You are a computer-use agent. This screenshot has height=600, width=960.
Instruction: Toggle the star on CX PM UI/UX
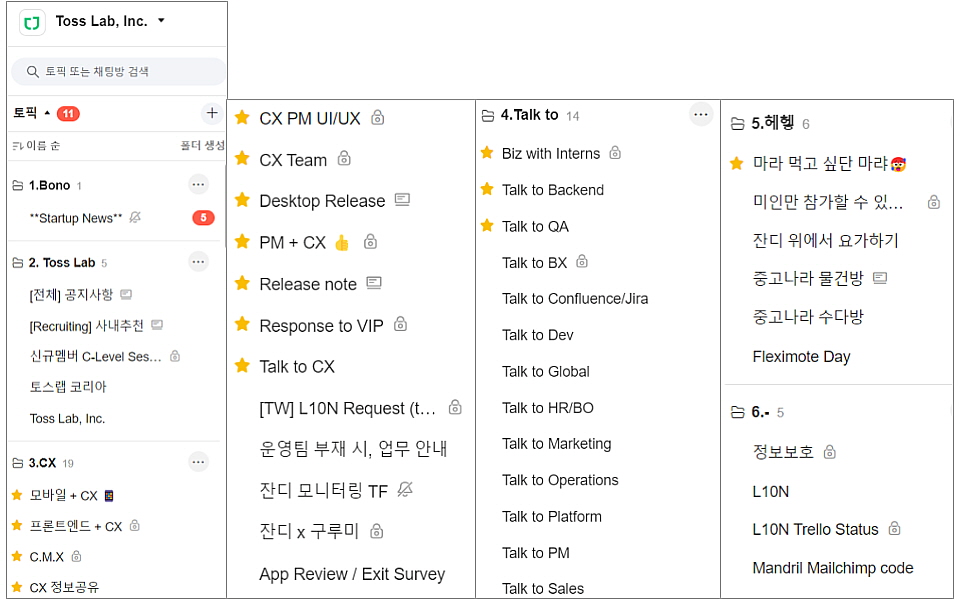pyautogui.click(x=242, y=118)
